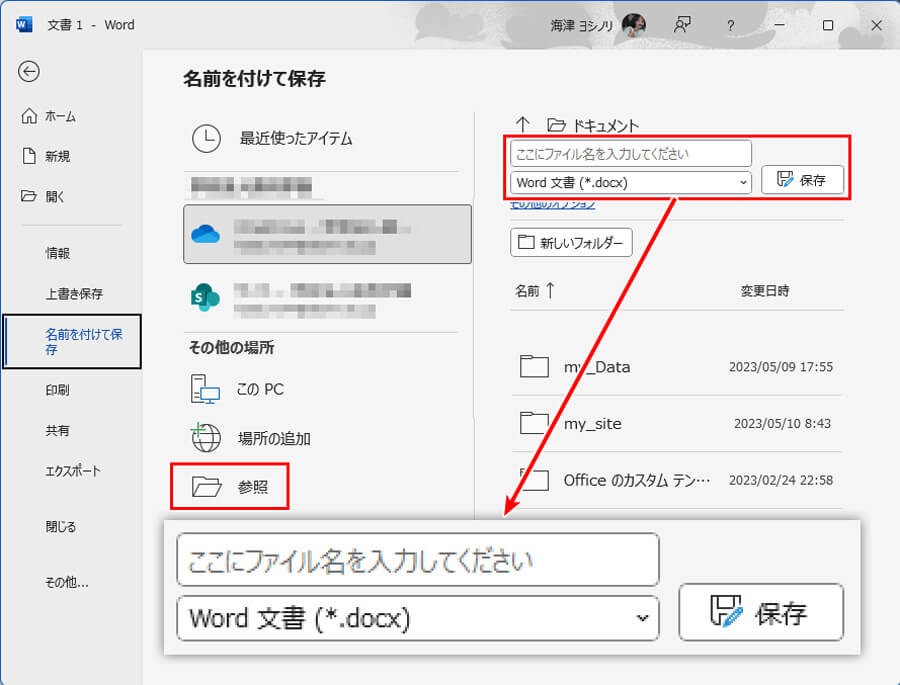Open the my_Data folder
This screenshot has height=685, width=900.
(677, 367)
